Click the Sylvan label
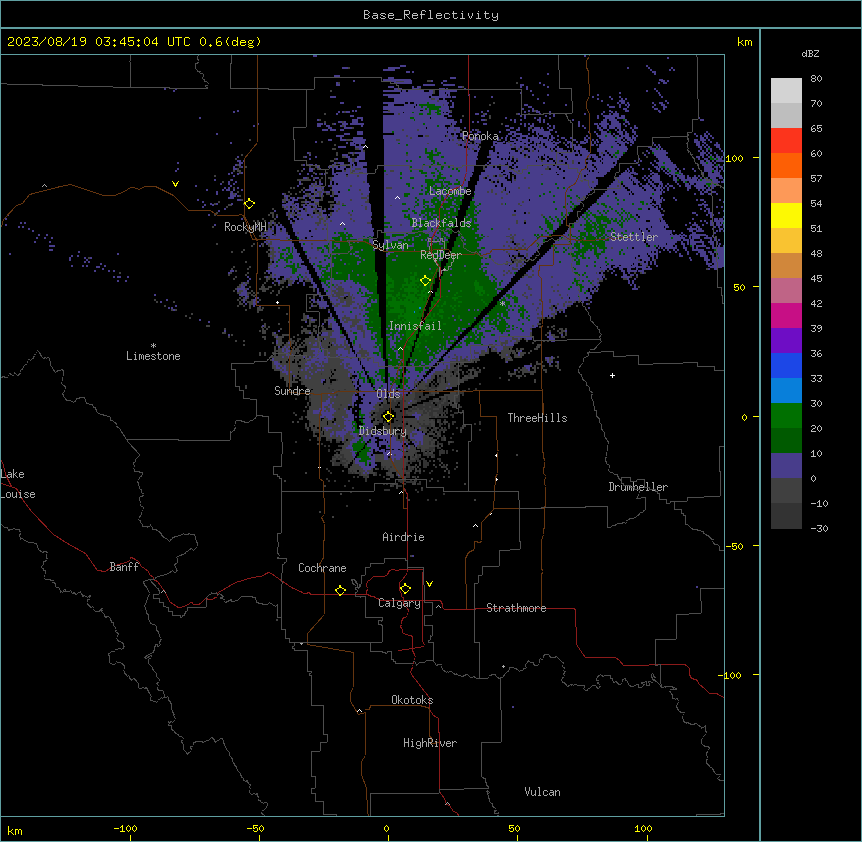 point(390,245)
